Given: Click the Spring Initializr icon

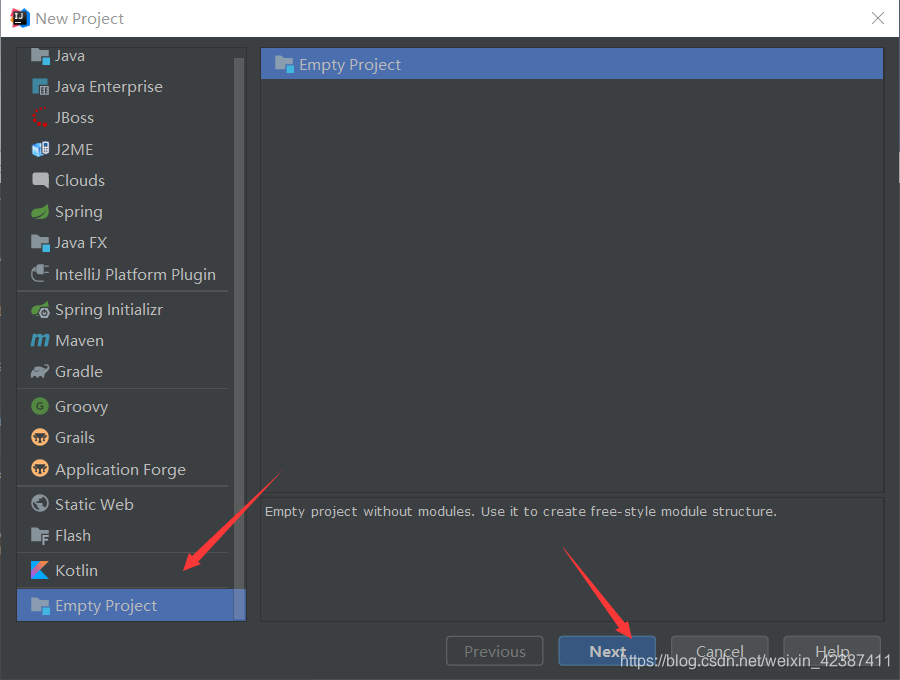Looking at the screenshot, I should pyautogui.click(x=40, y=310).
